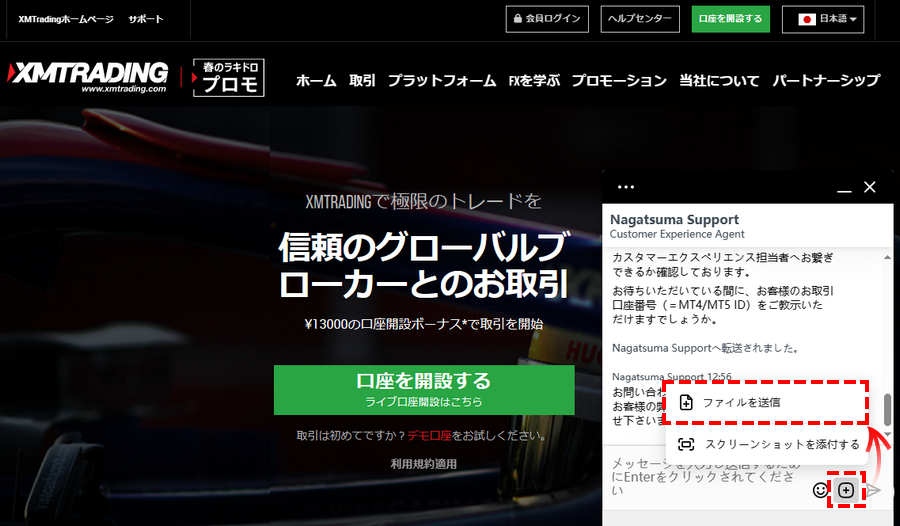Viewport: 900px width, 526px height.
Task: Minimize the Nagatsuma Support chat window
Action: coord(844,189)
